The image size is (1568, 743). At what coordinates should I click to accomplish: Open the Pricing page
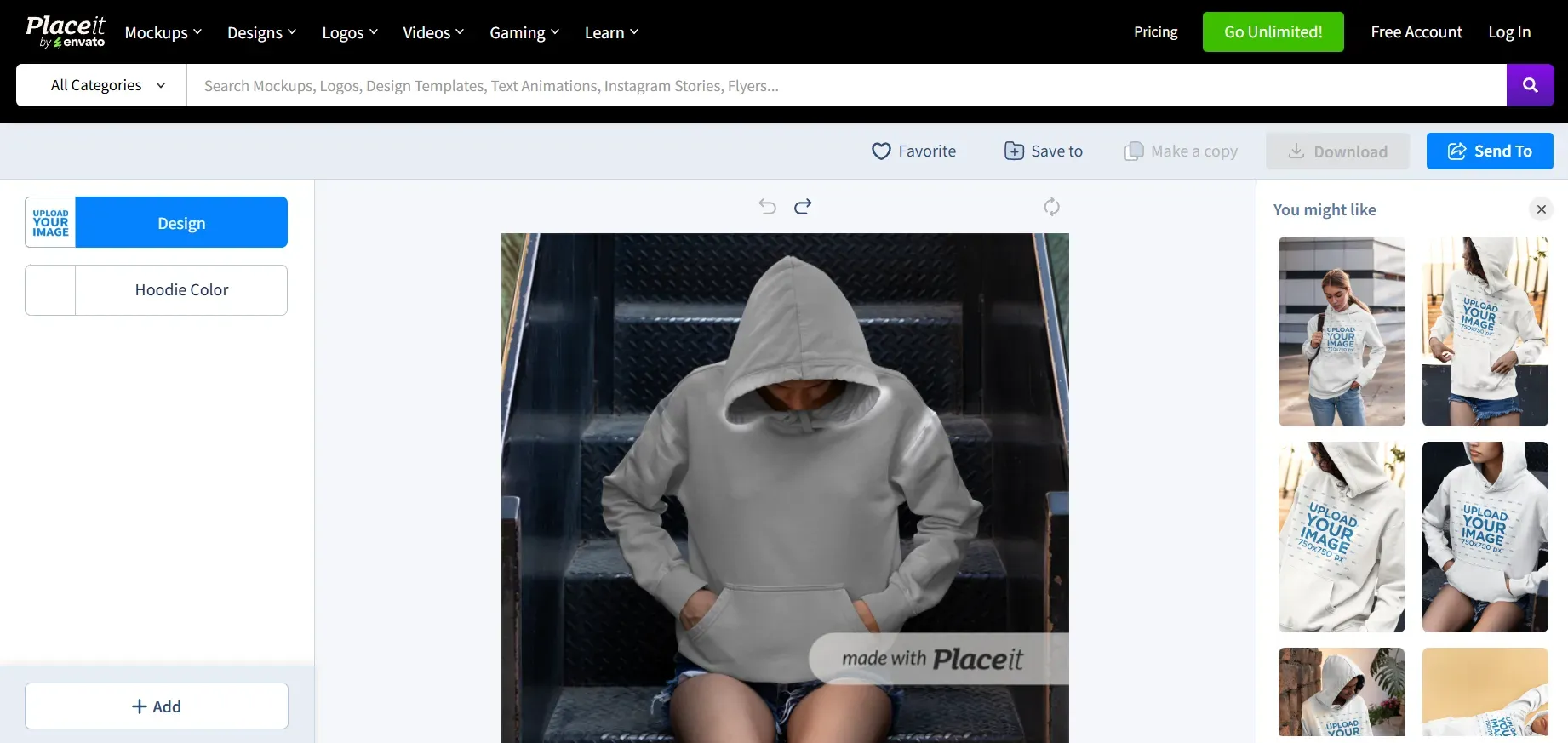pos(1155,31)
